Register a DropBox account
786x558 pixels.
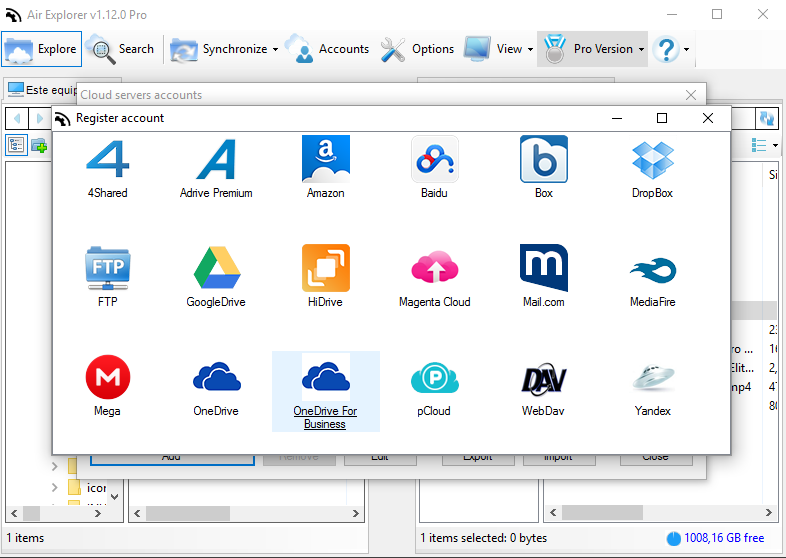(x=652, y=169)
